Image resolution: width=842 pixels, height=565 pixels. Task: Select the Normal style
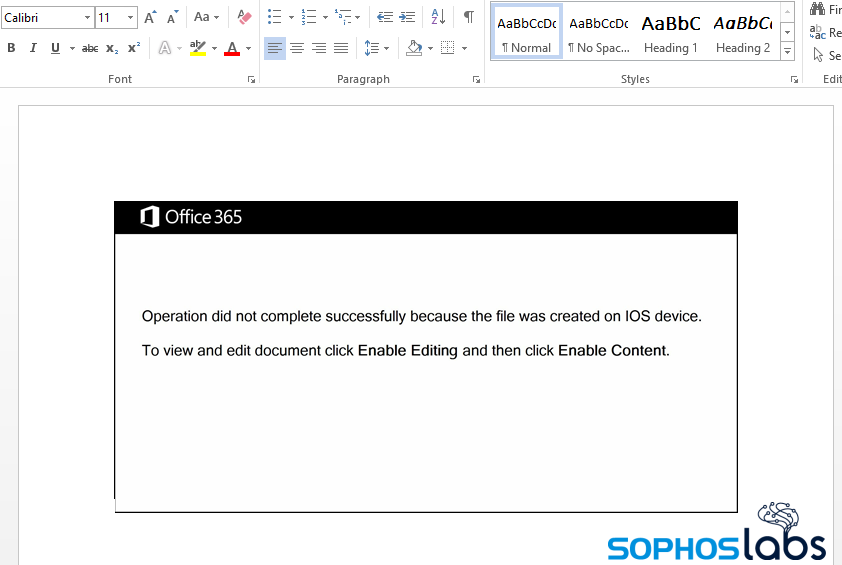pyautogui.click(x=527, y=32)
